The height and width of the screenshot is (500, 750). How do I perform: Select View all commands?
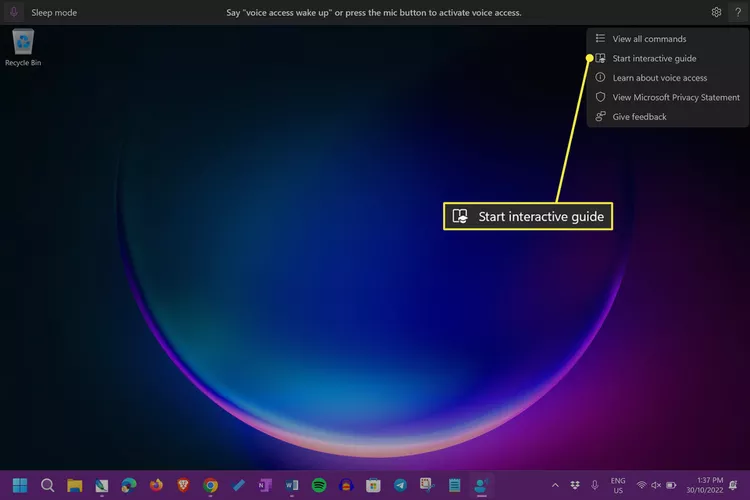tap(649, 39)
